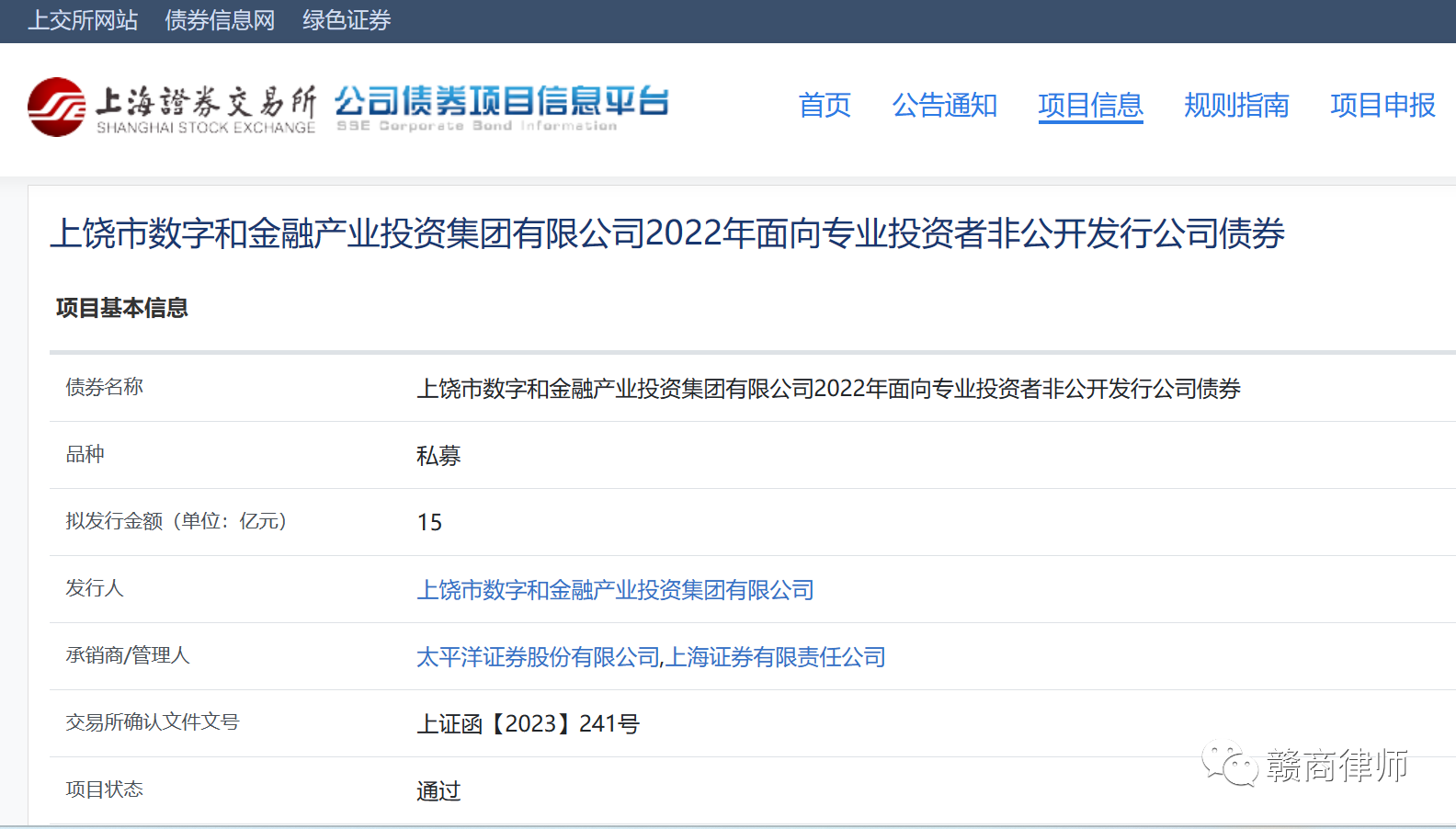
Task: Click the red Shanghai Stock Exchange logo icon
Action: pos(56,107)
